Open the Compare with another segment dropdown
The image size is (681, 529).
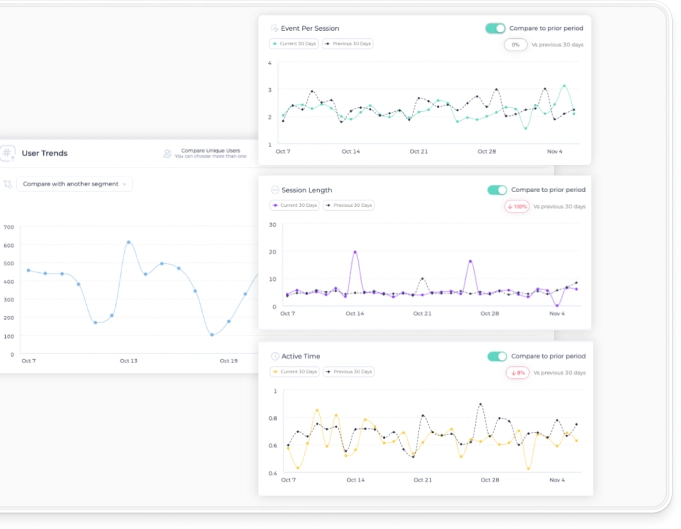[75, 184]
